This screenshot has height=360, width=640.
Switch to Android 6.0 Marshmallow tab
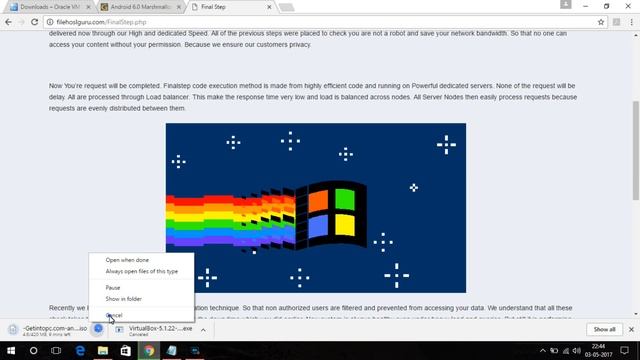140,7
